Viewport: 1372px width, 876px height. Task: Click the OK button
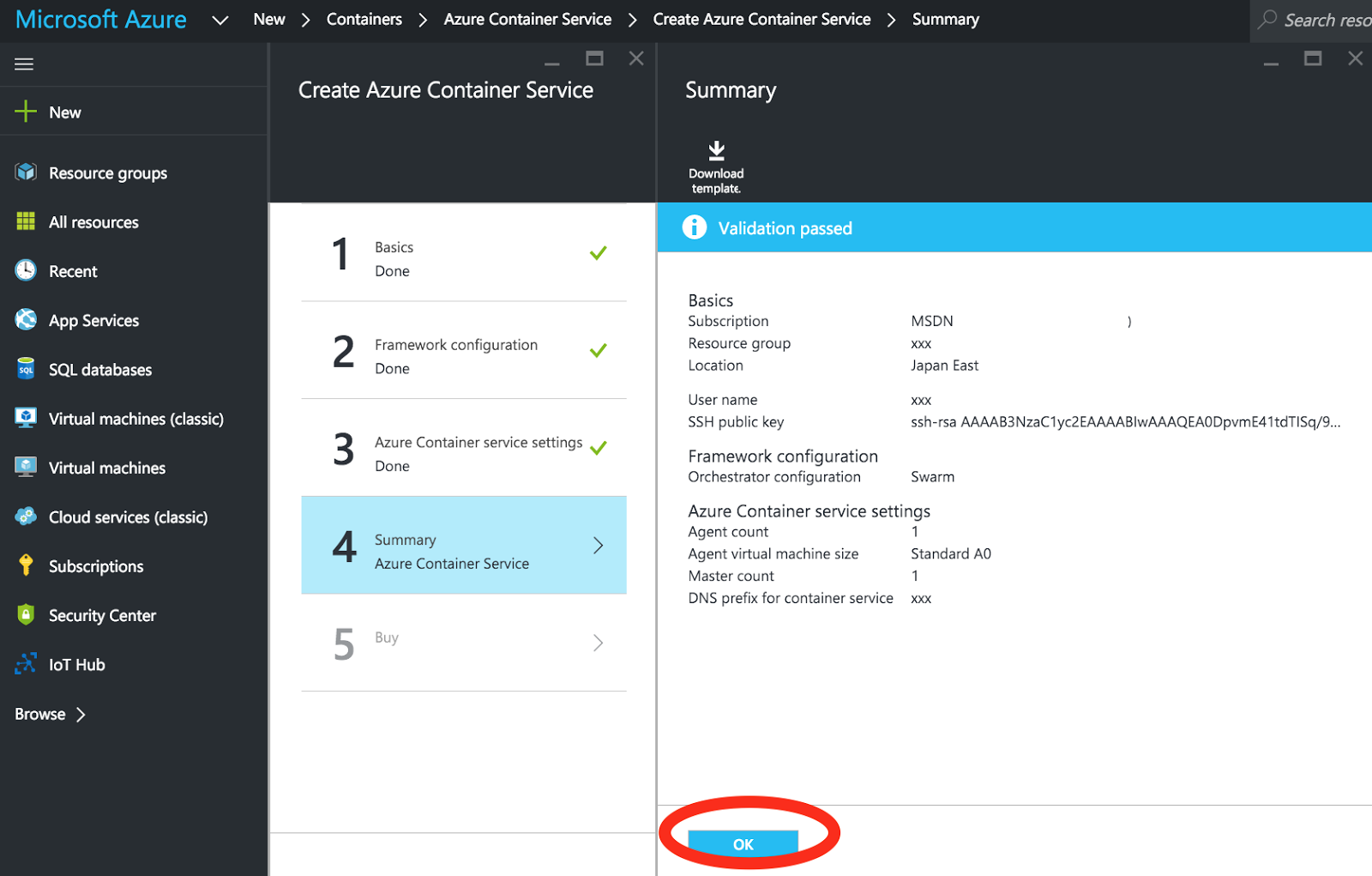(743, 844)
